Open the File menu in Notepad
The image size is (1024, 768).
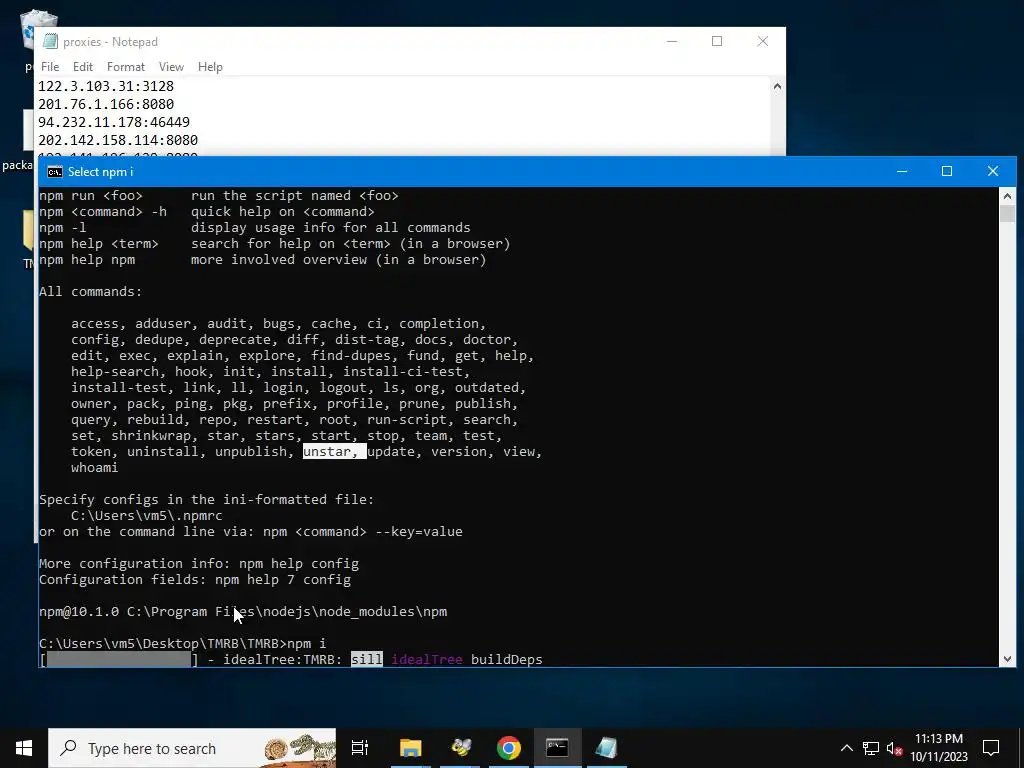50,67
